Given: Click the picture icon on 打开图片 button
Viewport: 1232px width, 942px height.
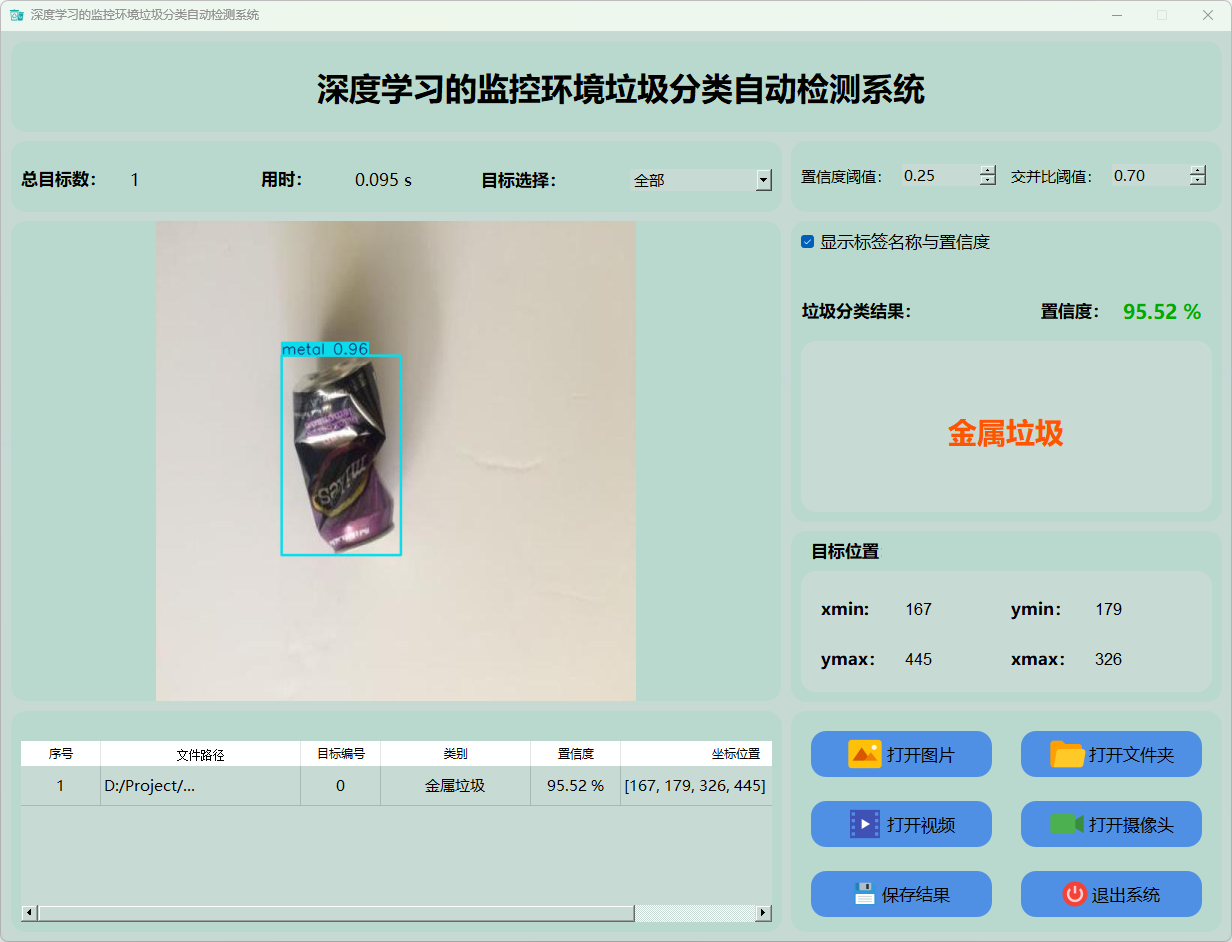Looking at the screenshot, I should (x=864, y=754).
